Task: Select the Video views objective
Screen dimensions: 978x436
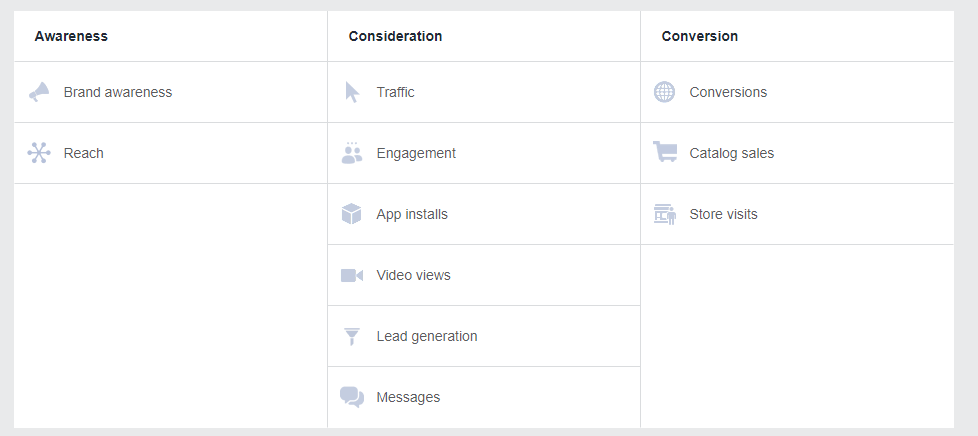Action: point(413,275)
